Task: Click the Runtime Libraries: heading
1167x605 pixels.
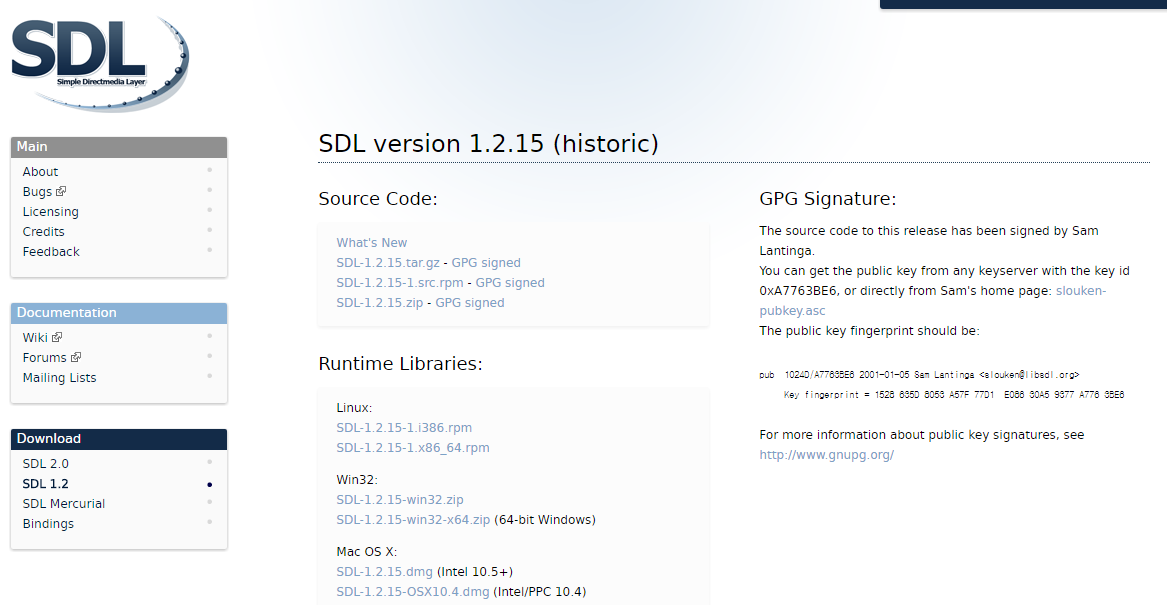Action: 400,364
